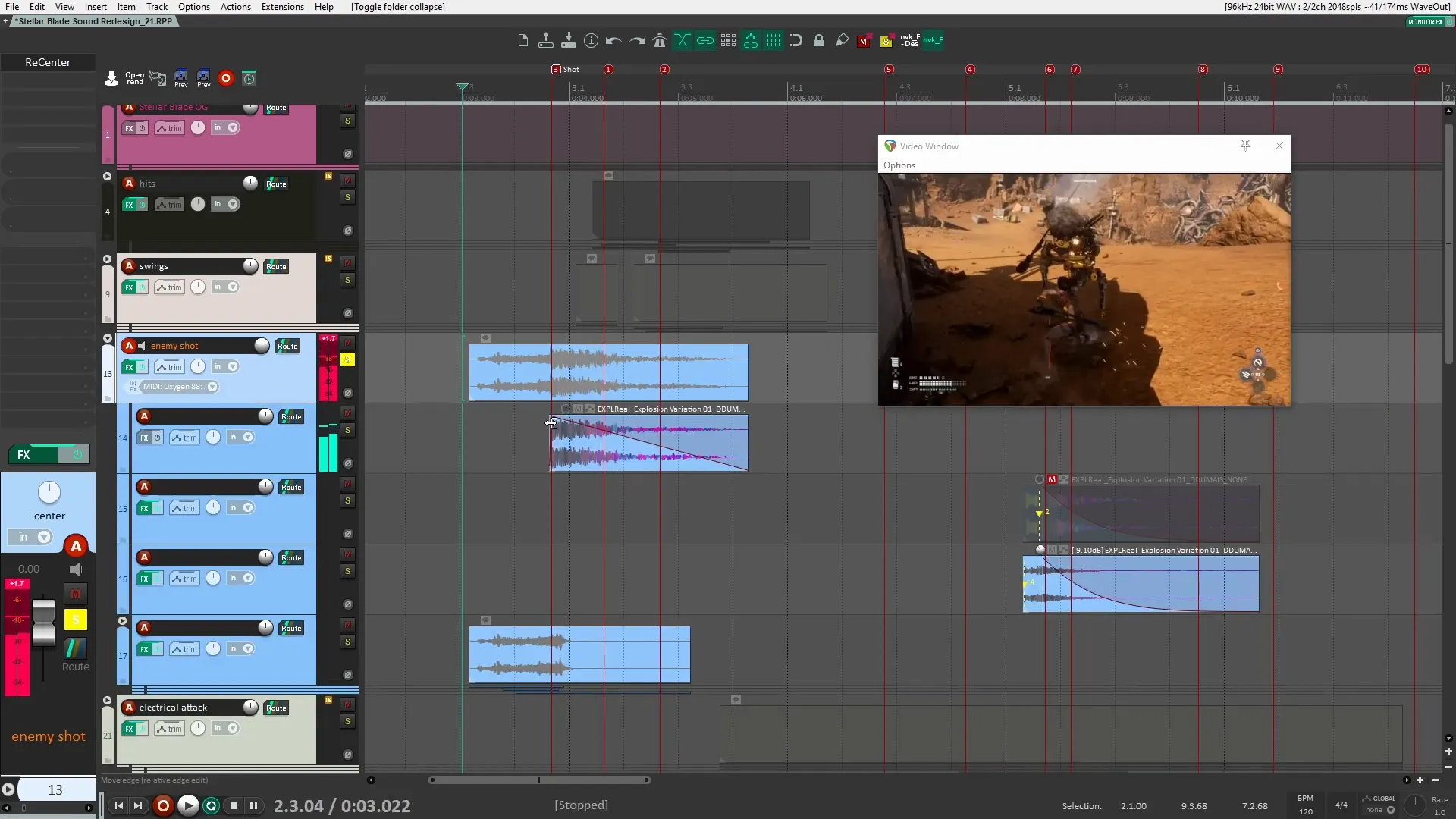1456x819 pixels.
Task: Click Options in the Video Window
Action: click(x=899, y=165)
